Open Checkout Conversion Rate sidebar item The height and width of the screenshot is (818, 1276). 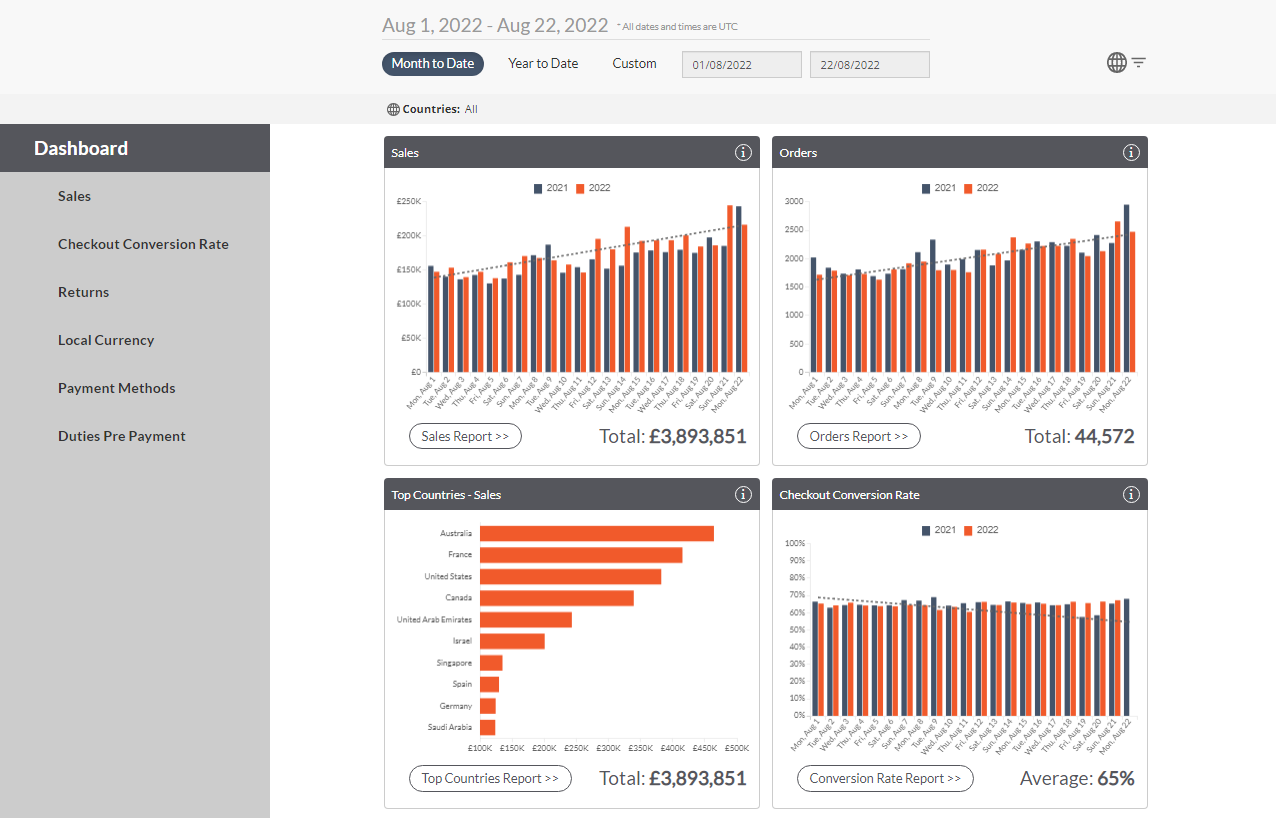point(143,244)
